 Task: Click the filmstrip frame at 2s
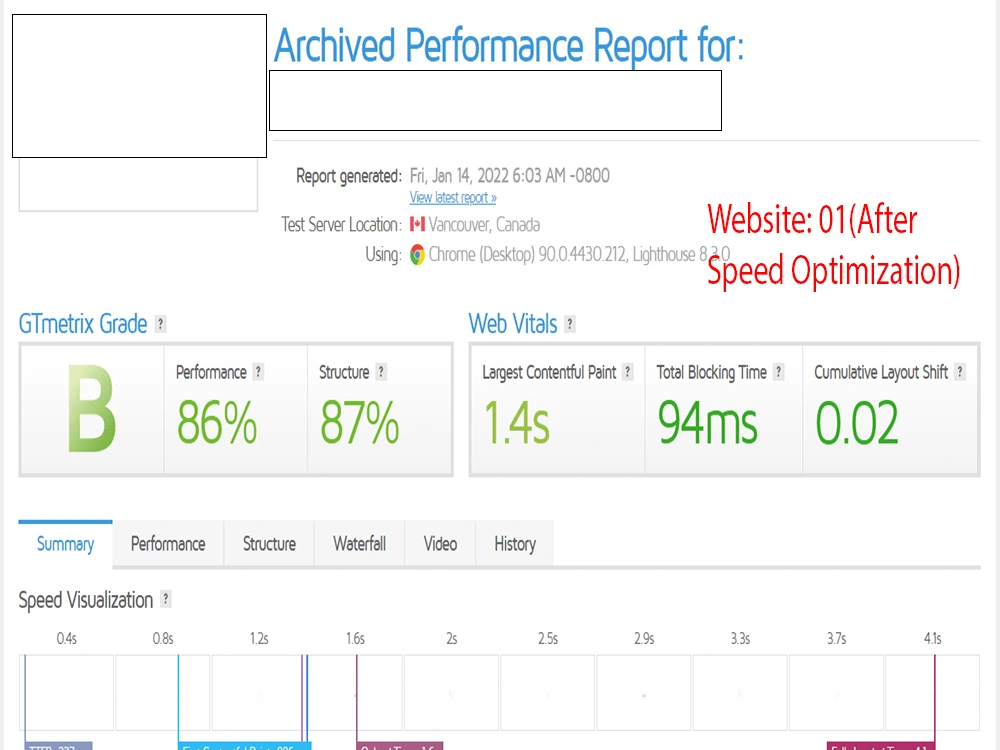click(452, 692)
